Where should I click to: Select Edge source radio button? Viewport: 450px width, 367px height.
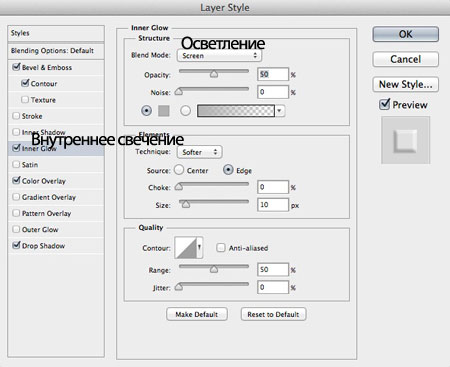pos(228,170)
